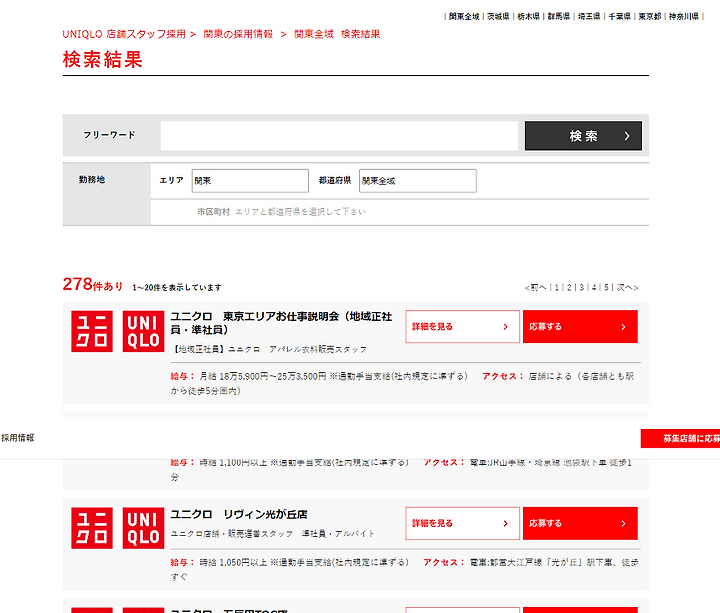Viewport: 720px width, 613px height.
Task: Open the UNIQLO 店舗スタッフ採用 breadcrumb link
Action: tap(124, 34)
